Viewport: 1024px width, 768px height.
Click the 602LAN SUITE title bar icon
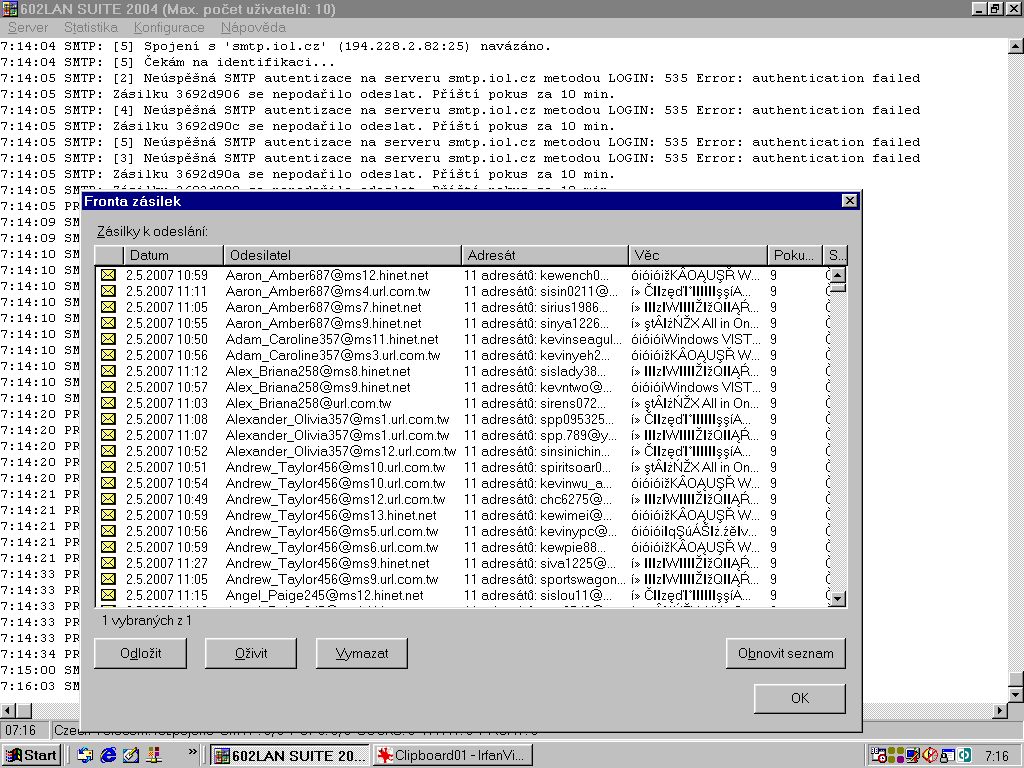pyautogui.click(x=9, y=9)
